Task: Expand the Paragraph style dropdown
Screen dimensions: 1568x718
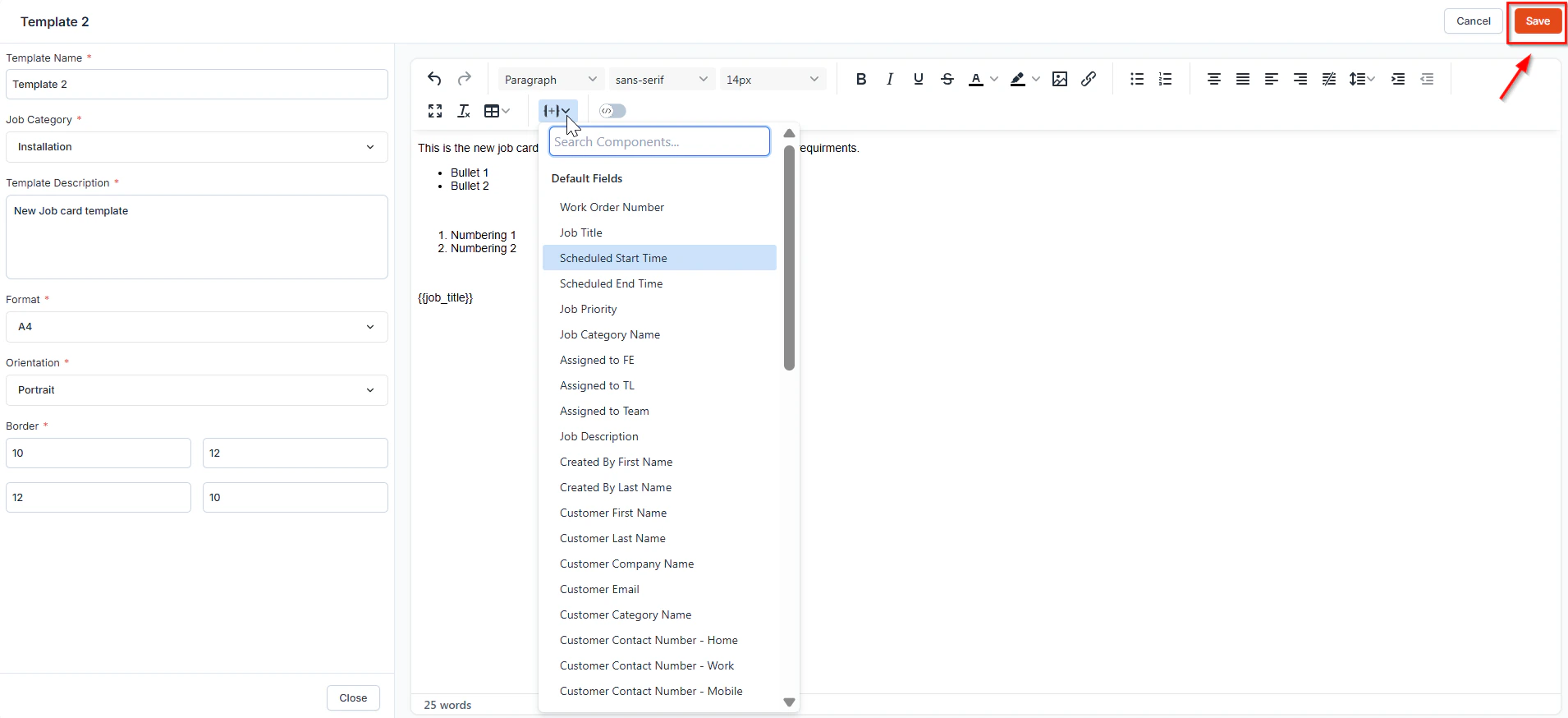Action: (x=550, y=80)
